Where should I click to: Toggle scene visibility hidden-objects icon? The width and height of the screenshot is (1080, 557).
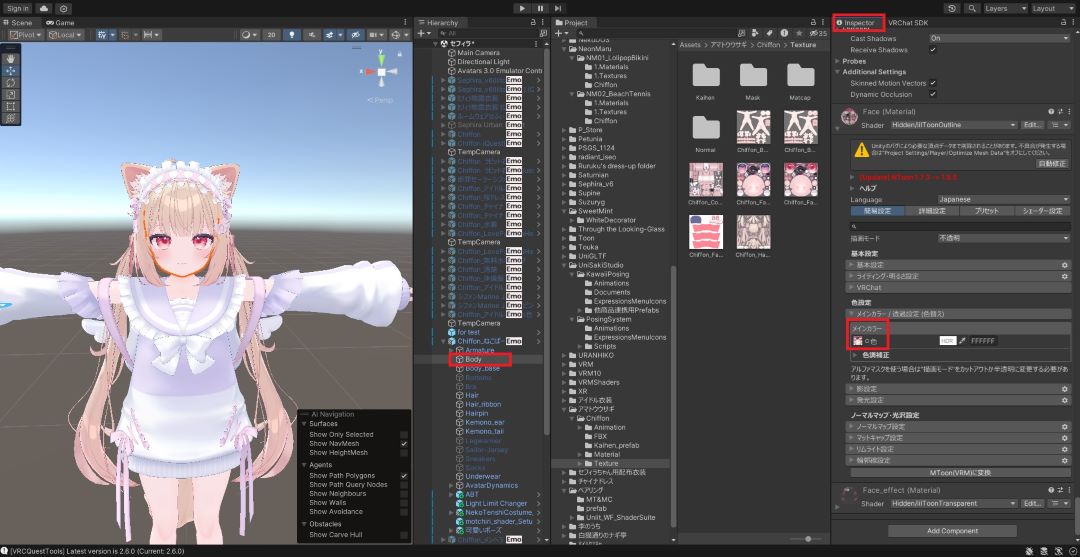click(x=355, y=34)
